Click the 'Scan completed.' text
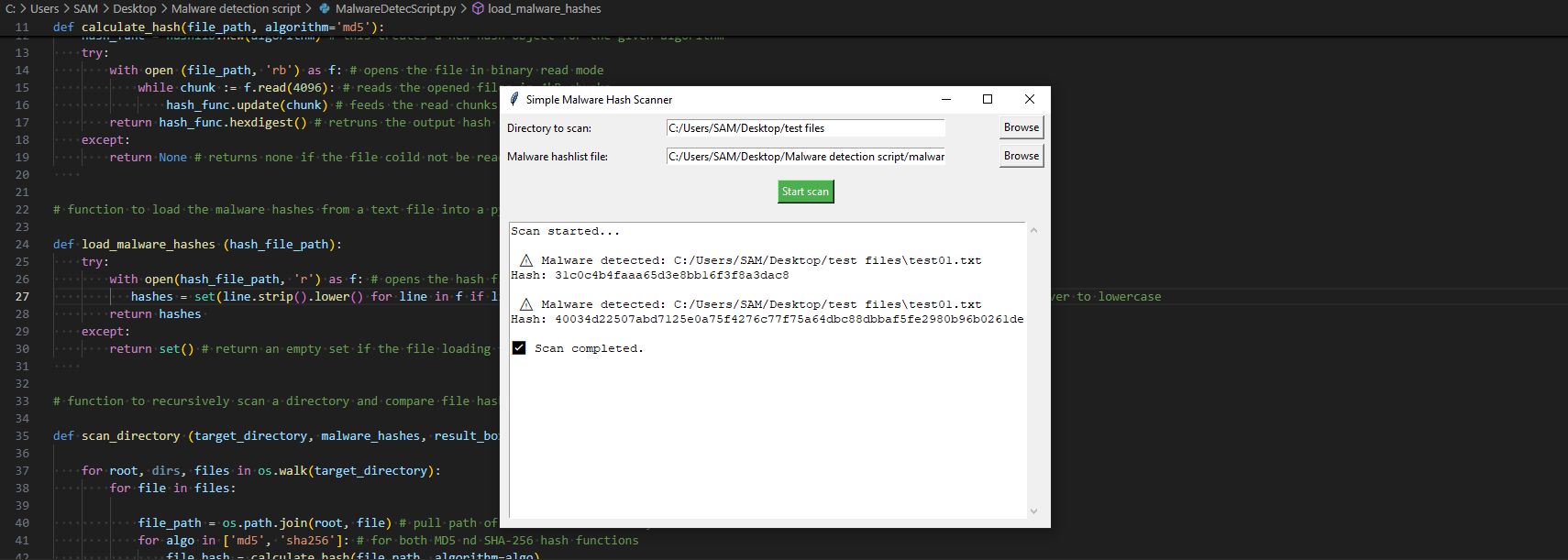The image size is (1568, 560). 589,348
